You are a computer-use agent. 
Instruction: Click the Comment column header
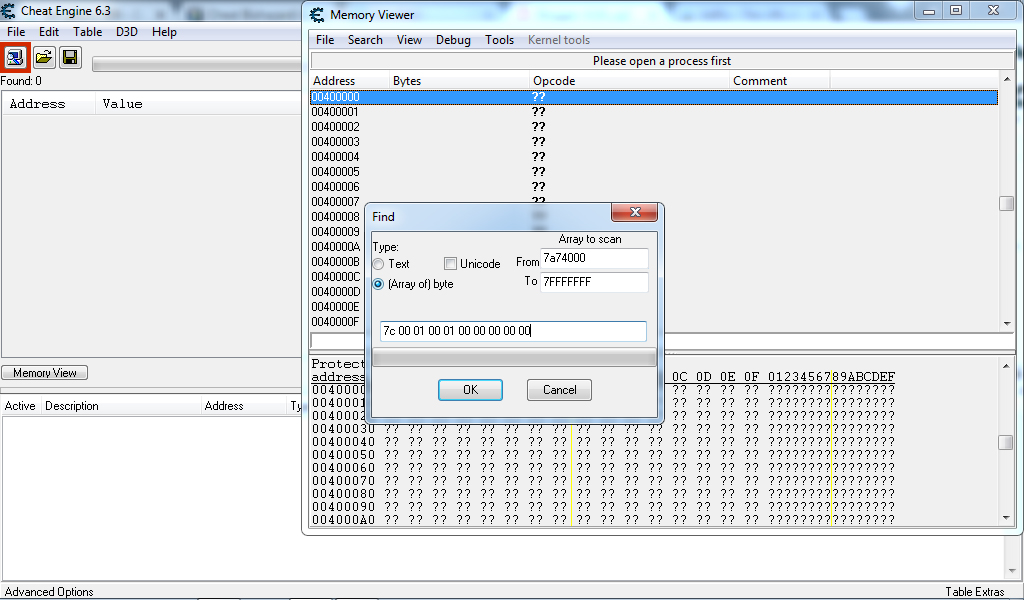click(780, 81)
